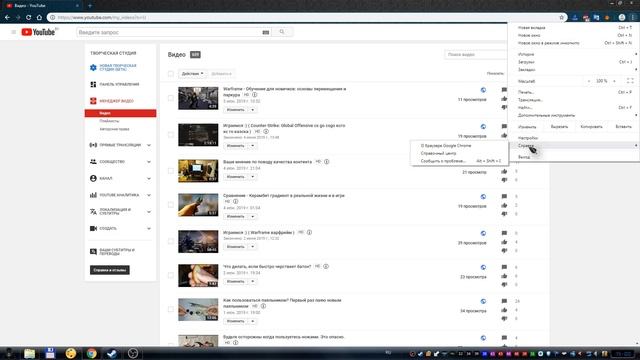This screenshot has width=640, height=360.
Task: Check the 'Ваше мнение по поводу качества контента' video
Action: coord(171,171)
